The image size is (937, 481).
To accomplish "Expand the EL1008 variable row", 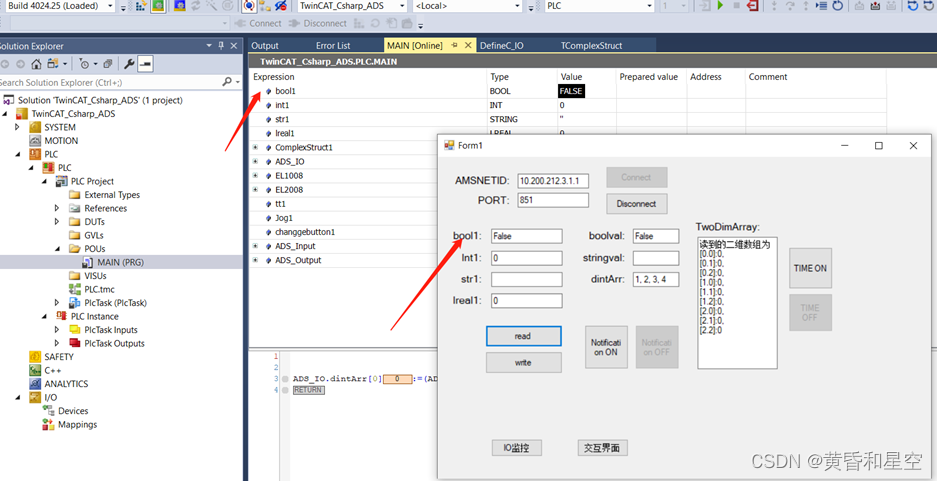I will [x=255, y=176].
